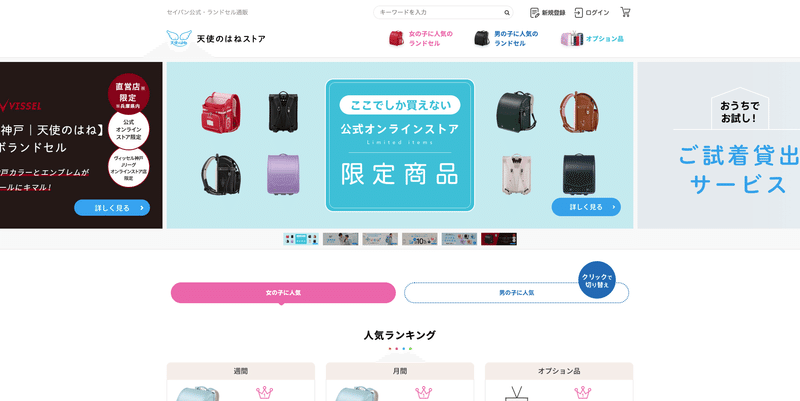800x401 pixels.
Task: Click 詳しく見る on the limited items banner
Action: pos(586,207)
